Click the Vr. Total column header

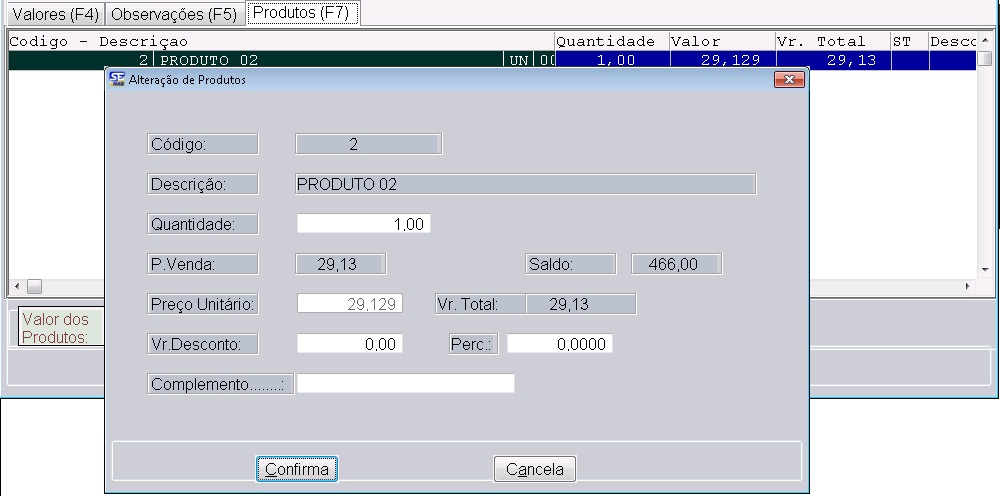point(830,42)
